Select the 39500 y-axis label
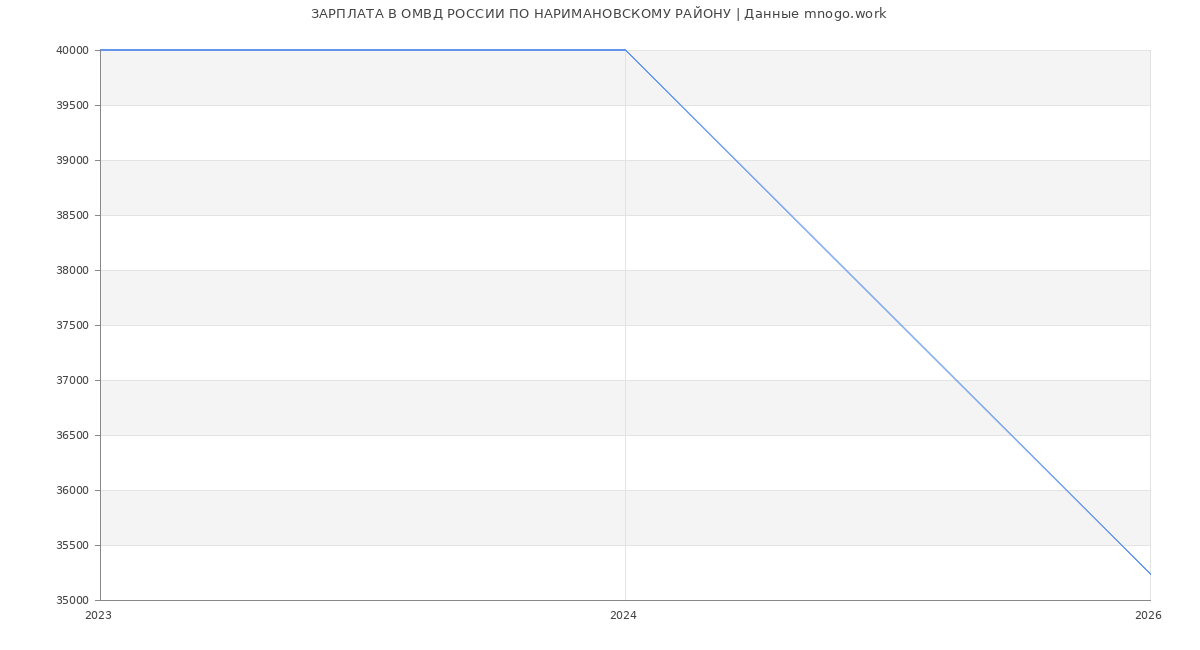This screenshot has height=650, width=1200. click(74, 106)
